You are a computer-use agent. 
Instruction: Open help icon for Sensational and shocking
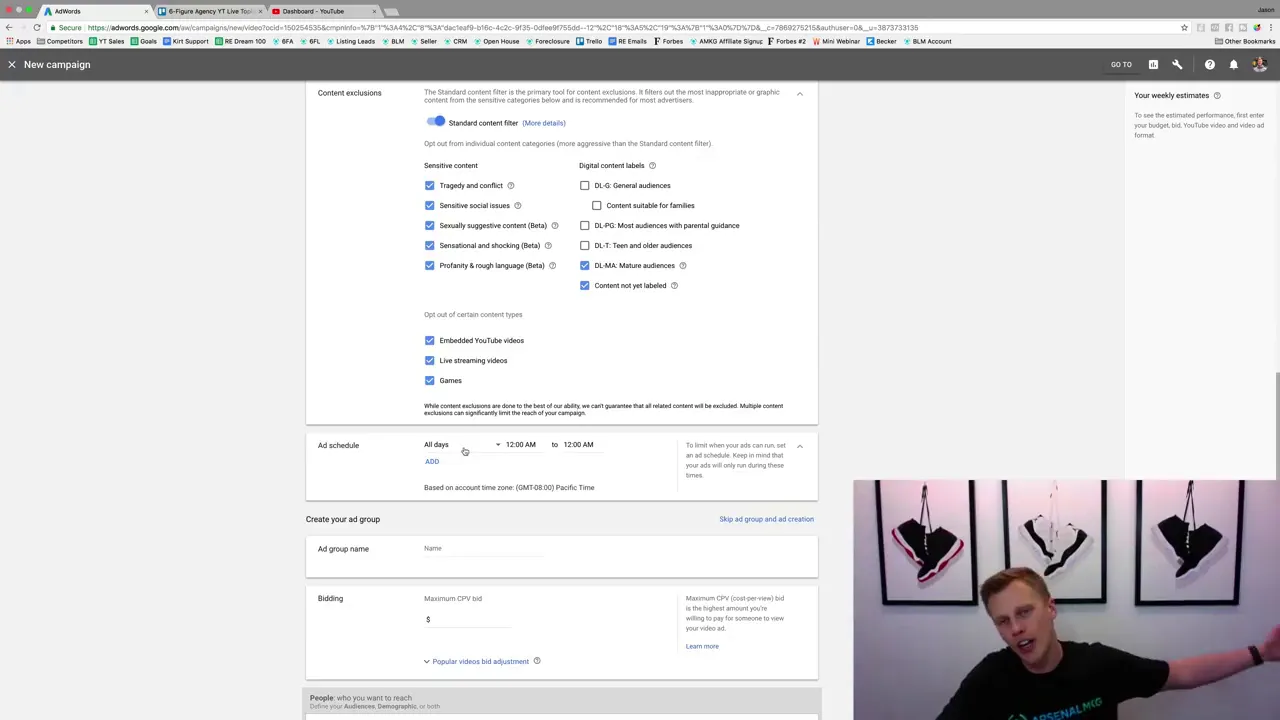tap(548, 245)
